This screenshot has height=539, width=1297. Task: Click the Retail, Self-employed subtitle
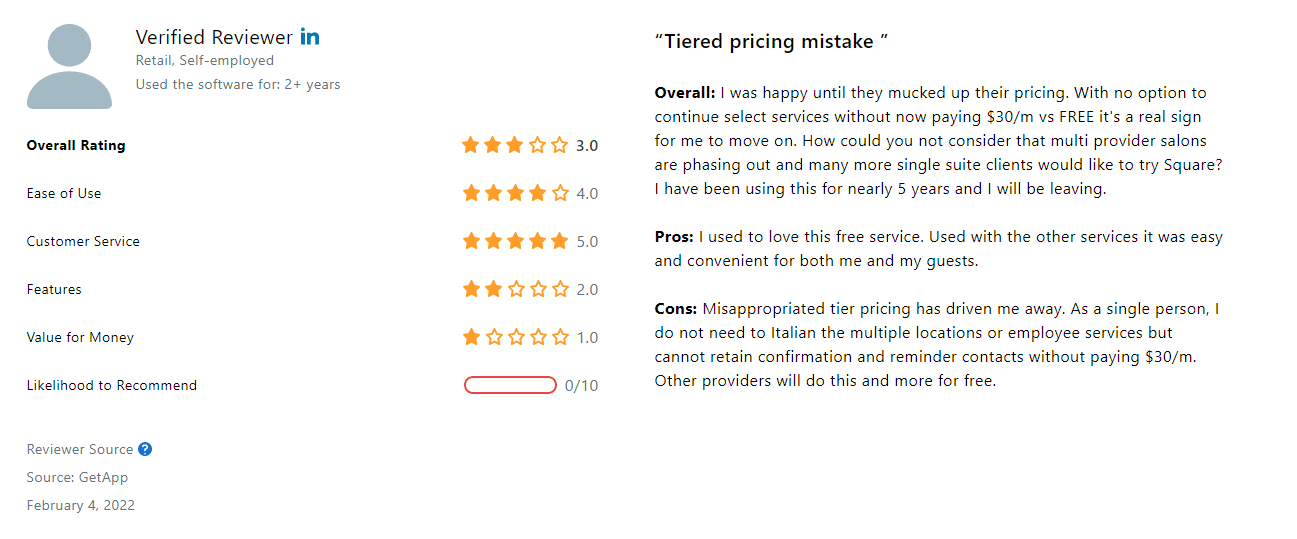(x=205, y=61)
